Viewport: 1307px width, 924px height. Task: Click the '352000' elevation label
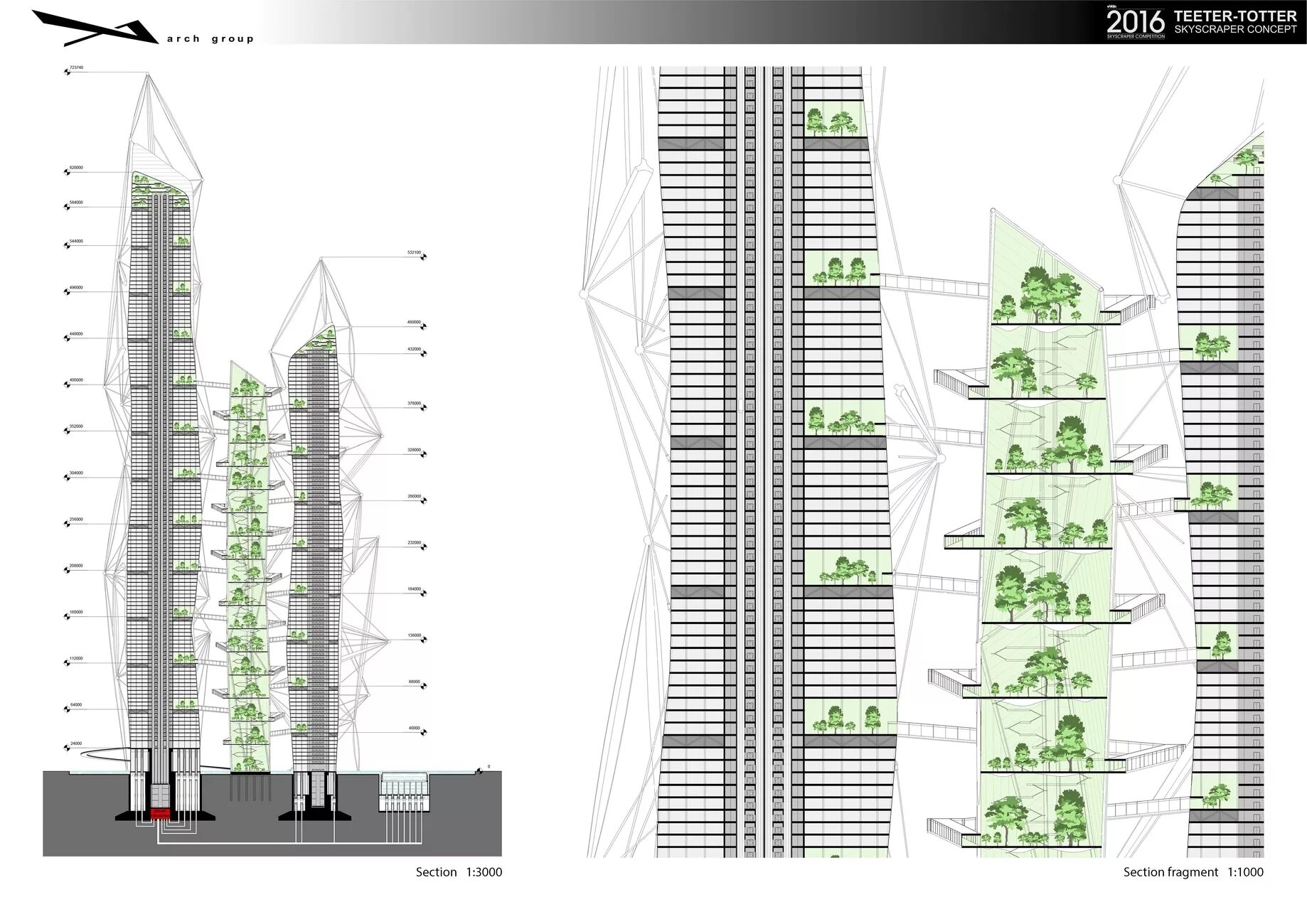[76, 426]
